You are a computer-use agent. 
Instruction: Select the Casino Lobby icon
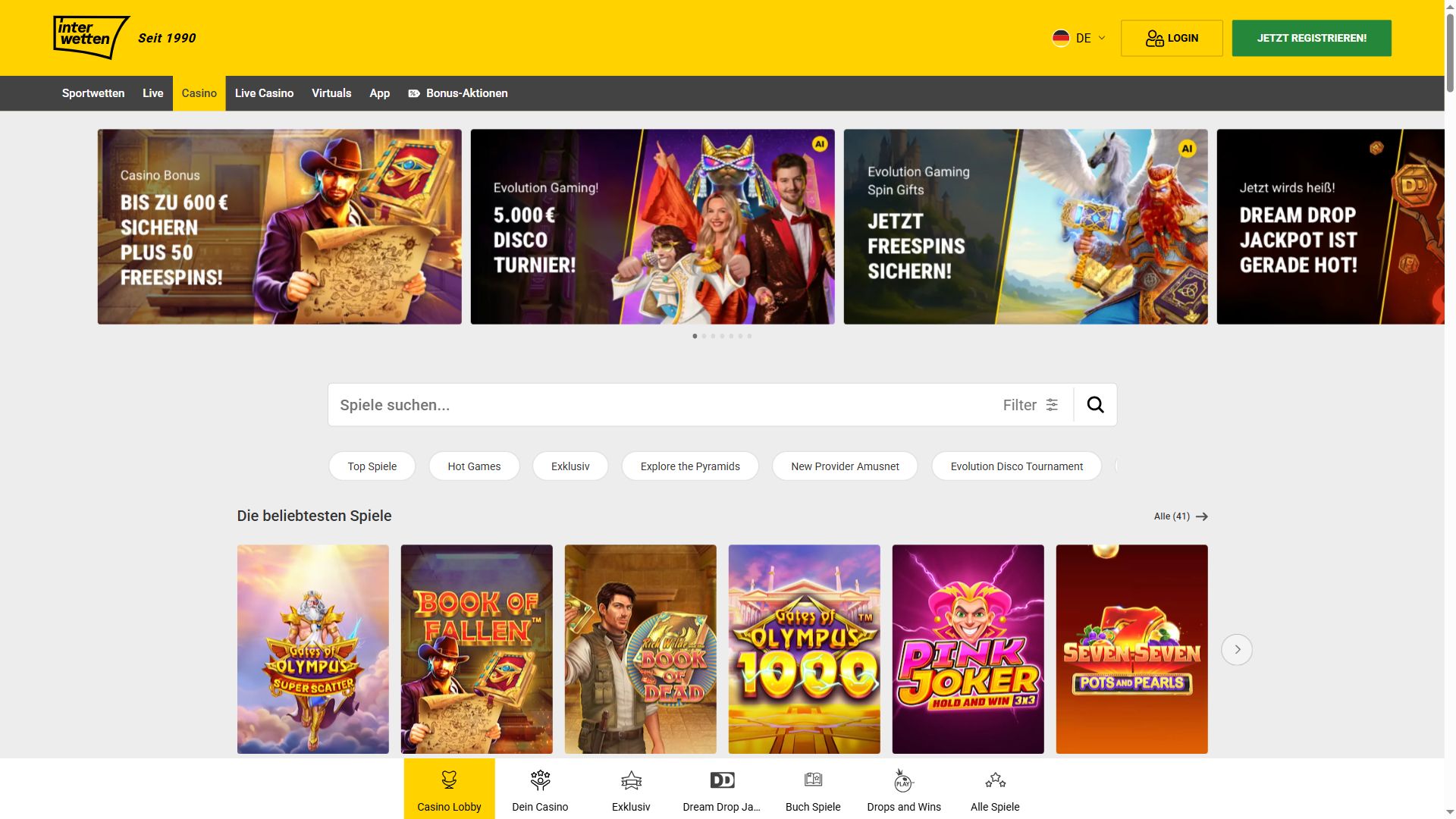(449, 780)
